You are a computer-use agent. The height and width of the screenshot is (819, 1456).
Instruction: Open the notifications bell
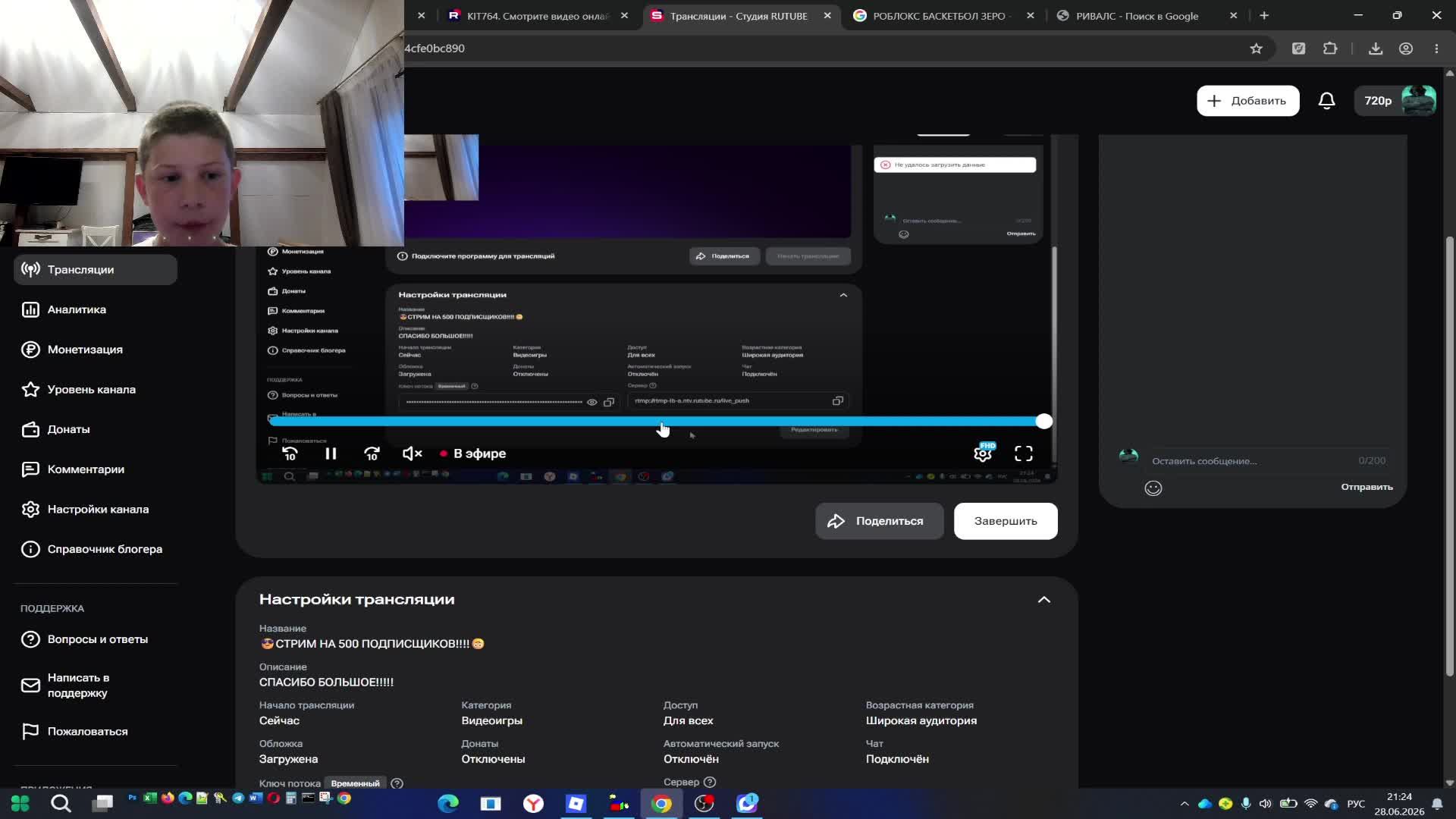pos(1327,101)
